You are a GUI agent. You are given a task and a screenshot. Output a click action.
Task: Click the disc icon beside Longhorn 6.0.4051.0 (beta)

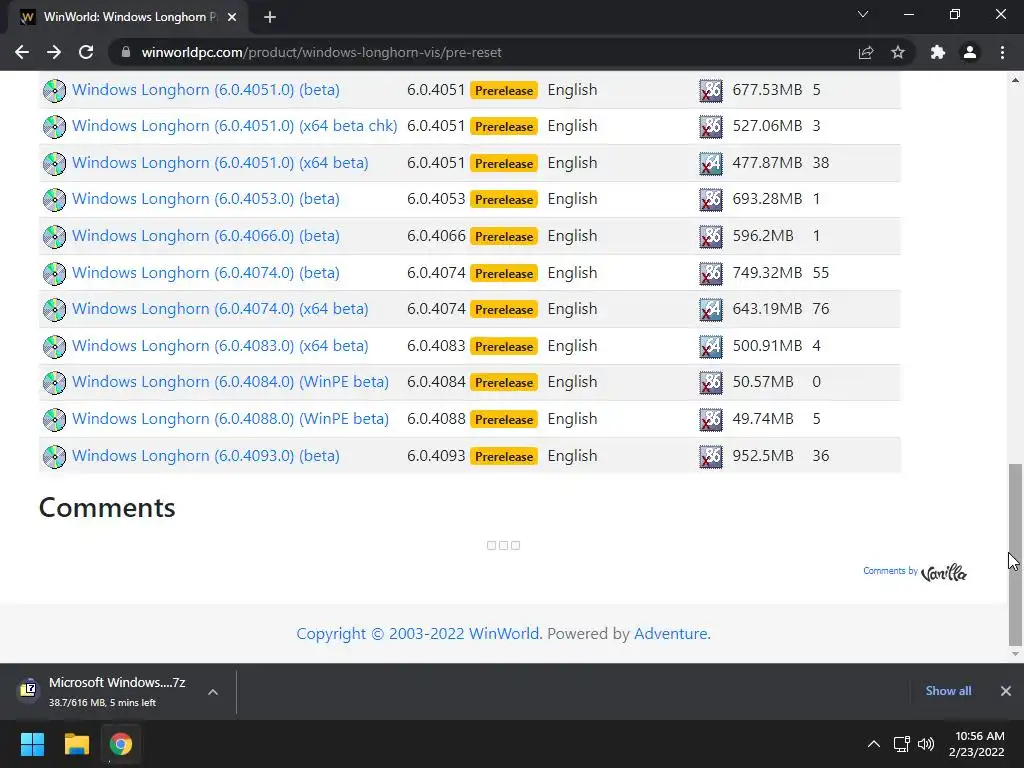click(x=54, y=90)
